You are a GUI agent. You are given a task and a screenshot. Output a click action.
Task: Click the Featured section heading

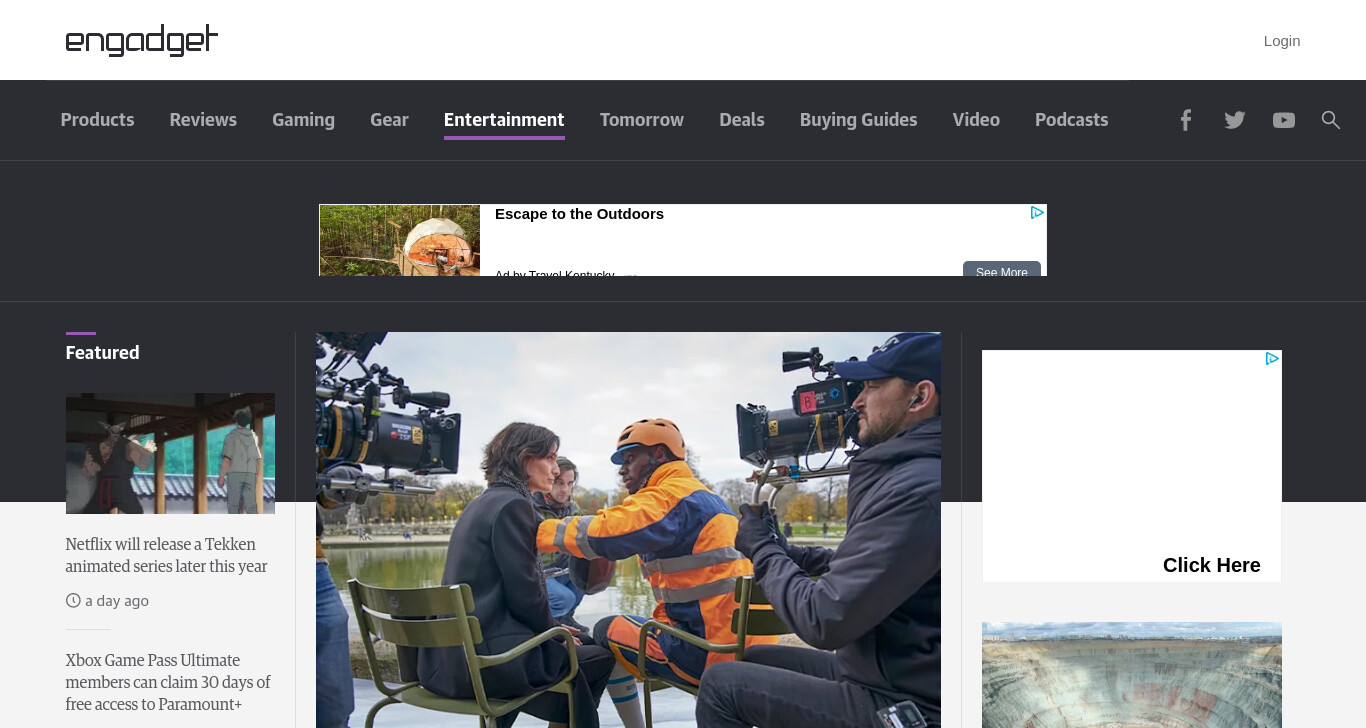[x=102, y=353]
